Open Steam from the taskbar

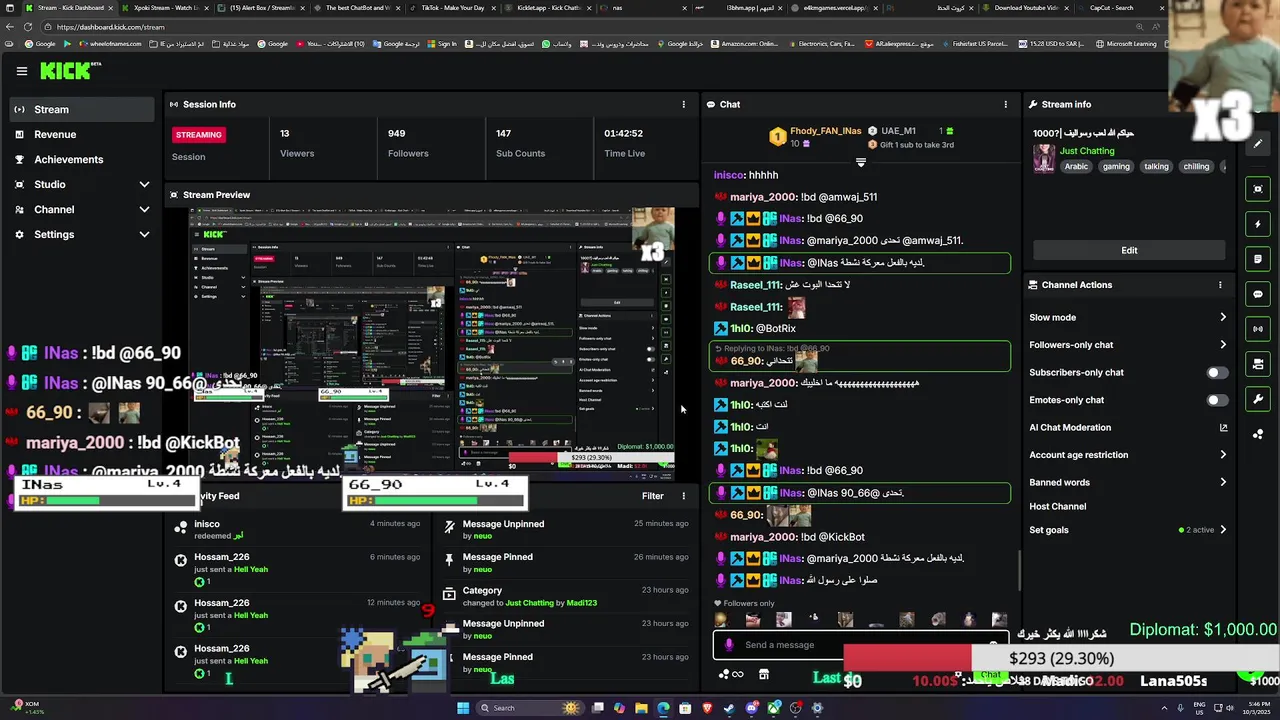click(x=730, y=708)
